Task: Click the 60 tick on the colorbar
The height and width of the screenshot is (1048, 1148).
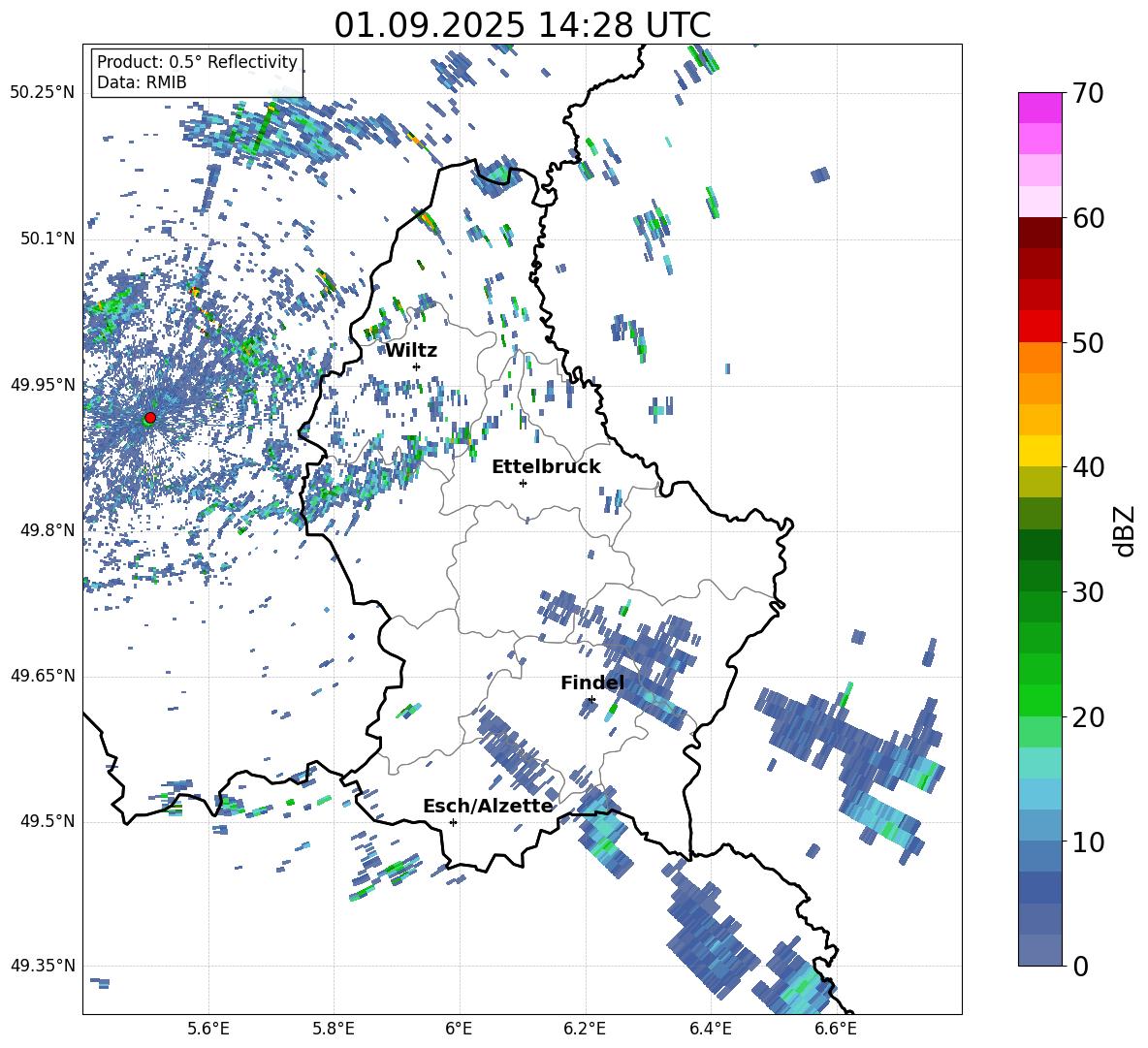Action: (x=1088, y=217)
